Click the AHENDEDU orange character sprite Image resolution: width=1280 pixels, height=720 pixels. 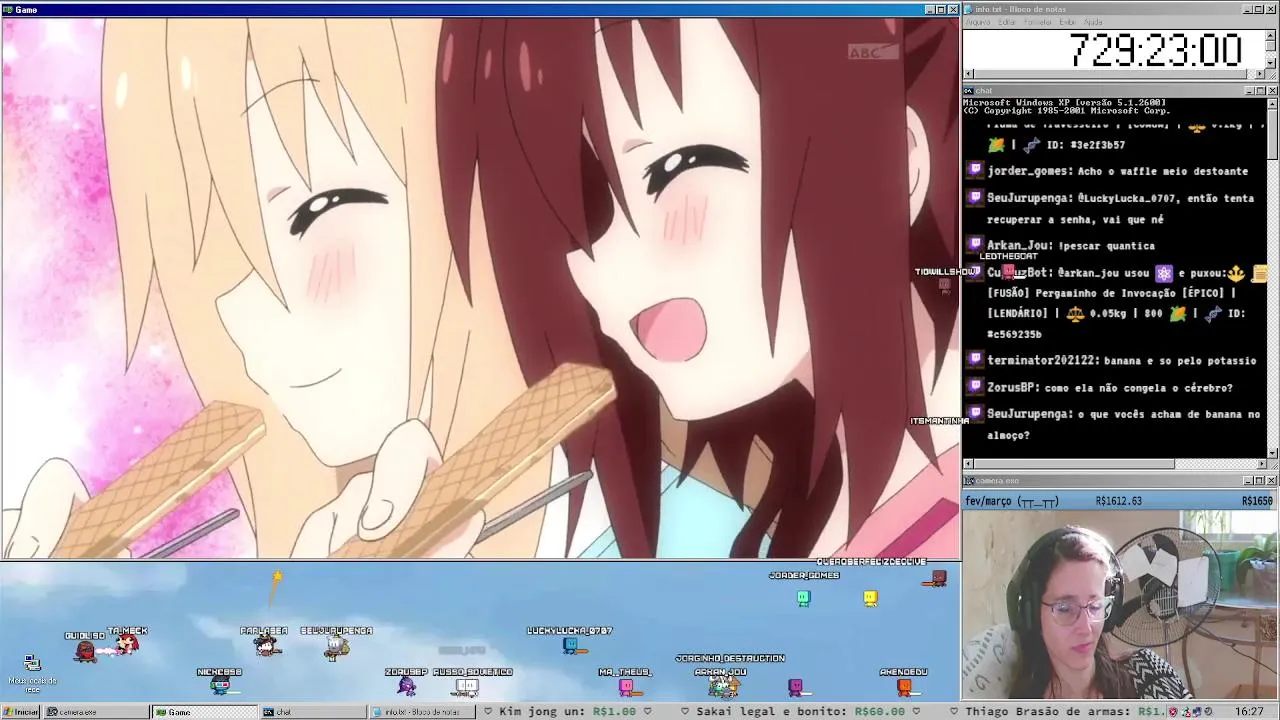(x=904, y=687)
